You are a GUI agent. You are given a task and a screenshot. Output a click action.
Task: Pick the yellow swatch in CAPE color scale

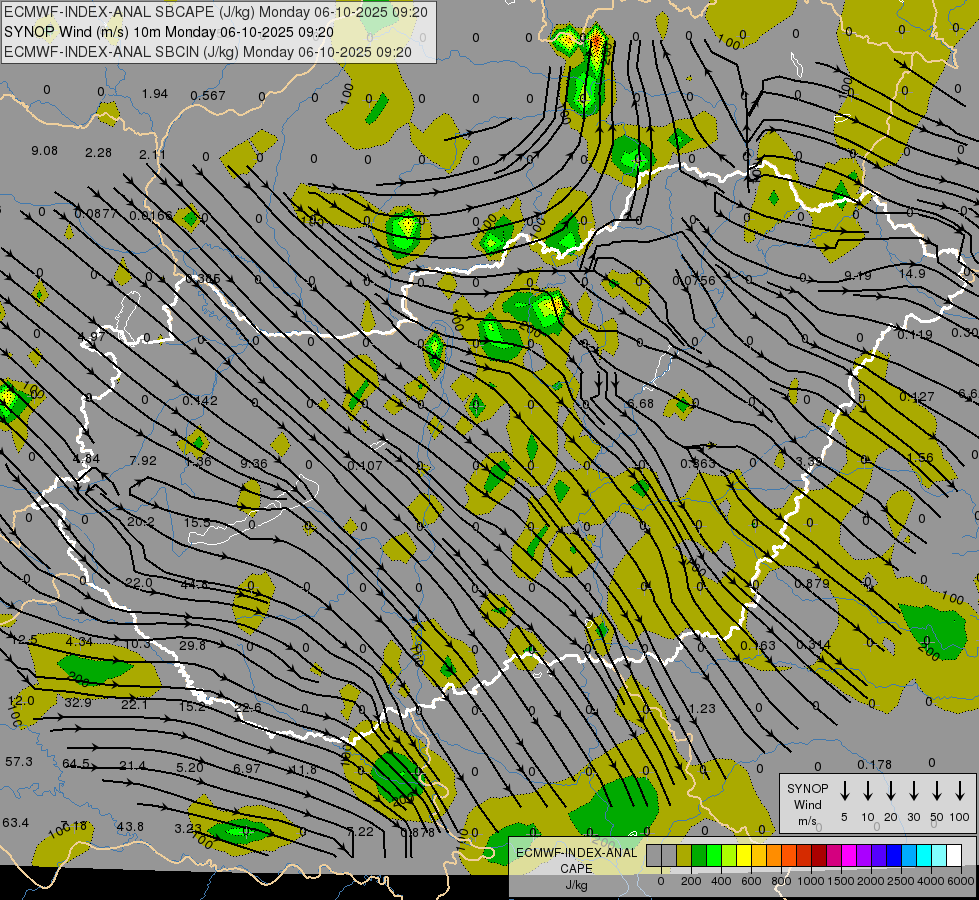coord(744,856)
